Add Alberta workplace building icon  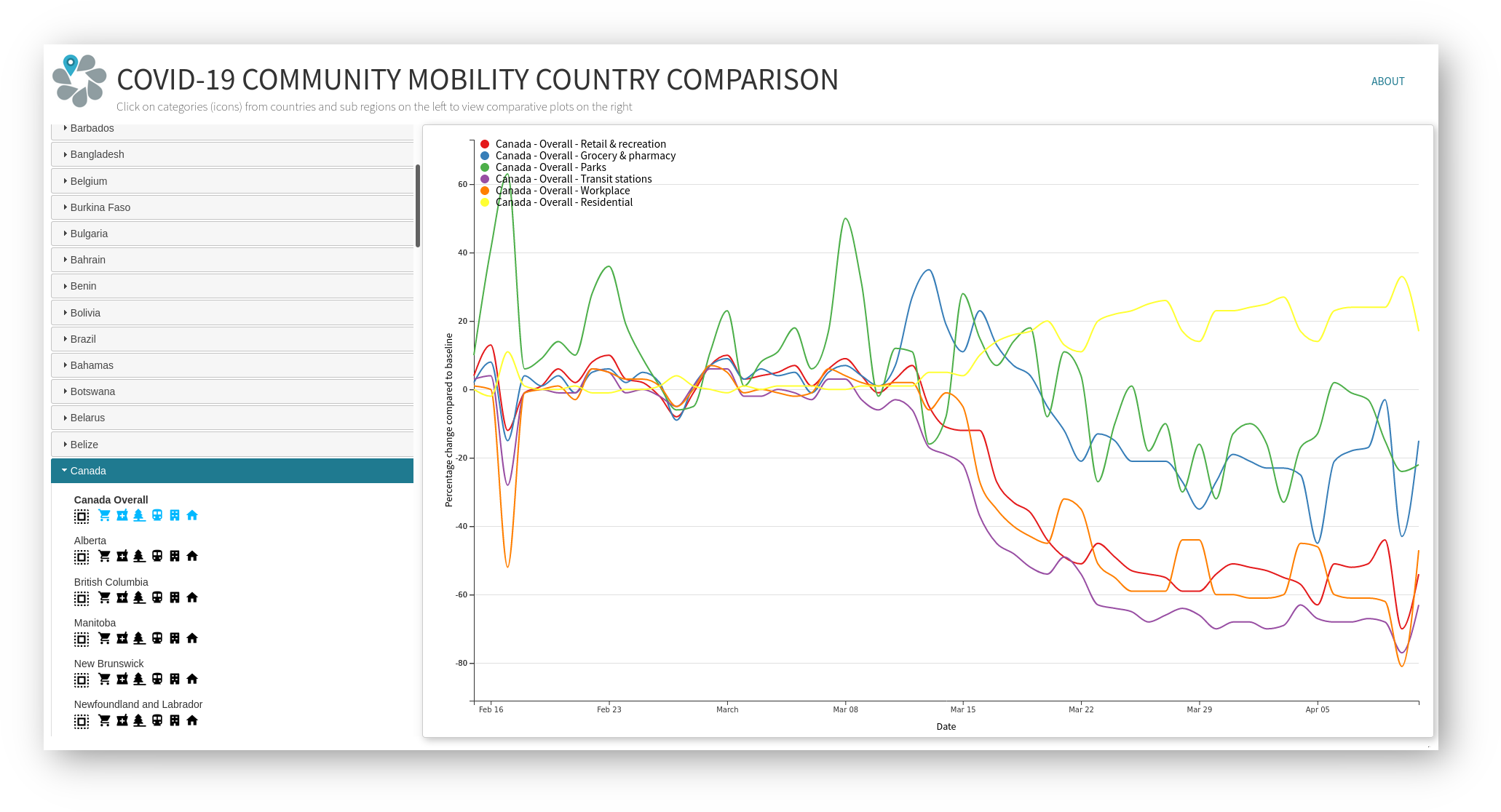coord(175,556)
